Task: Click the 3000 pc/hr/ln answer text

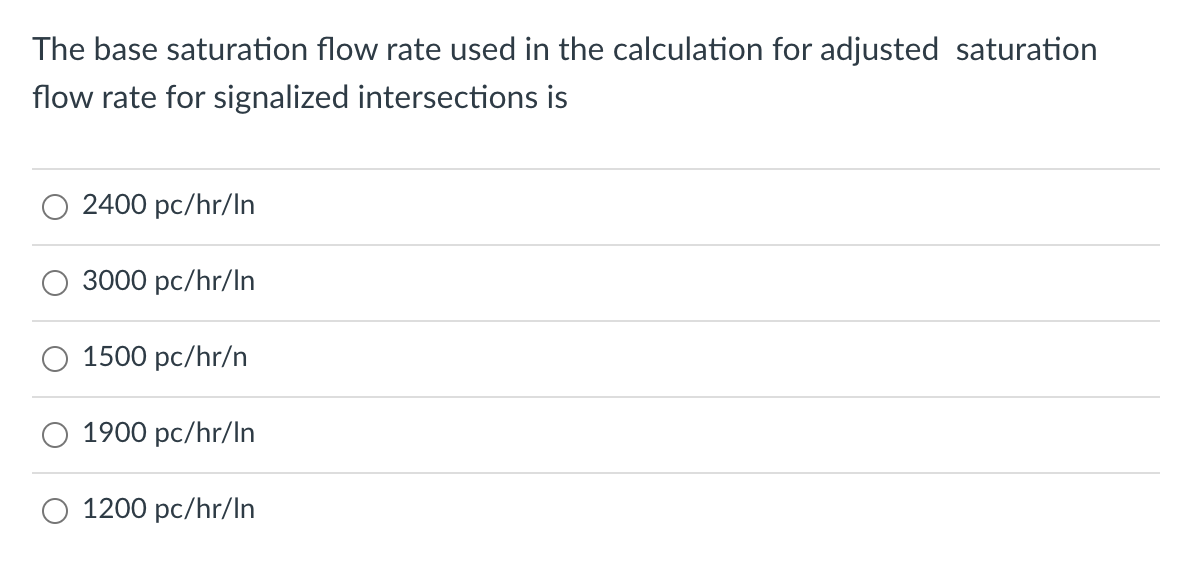Action: [168, 282]
